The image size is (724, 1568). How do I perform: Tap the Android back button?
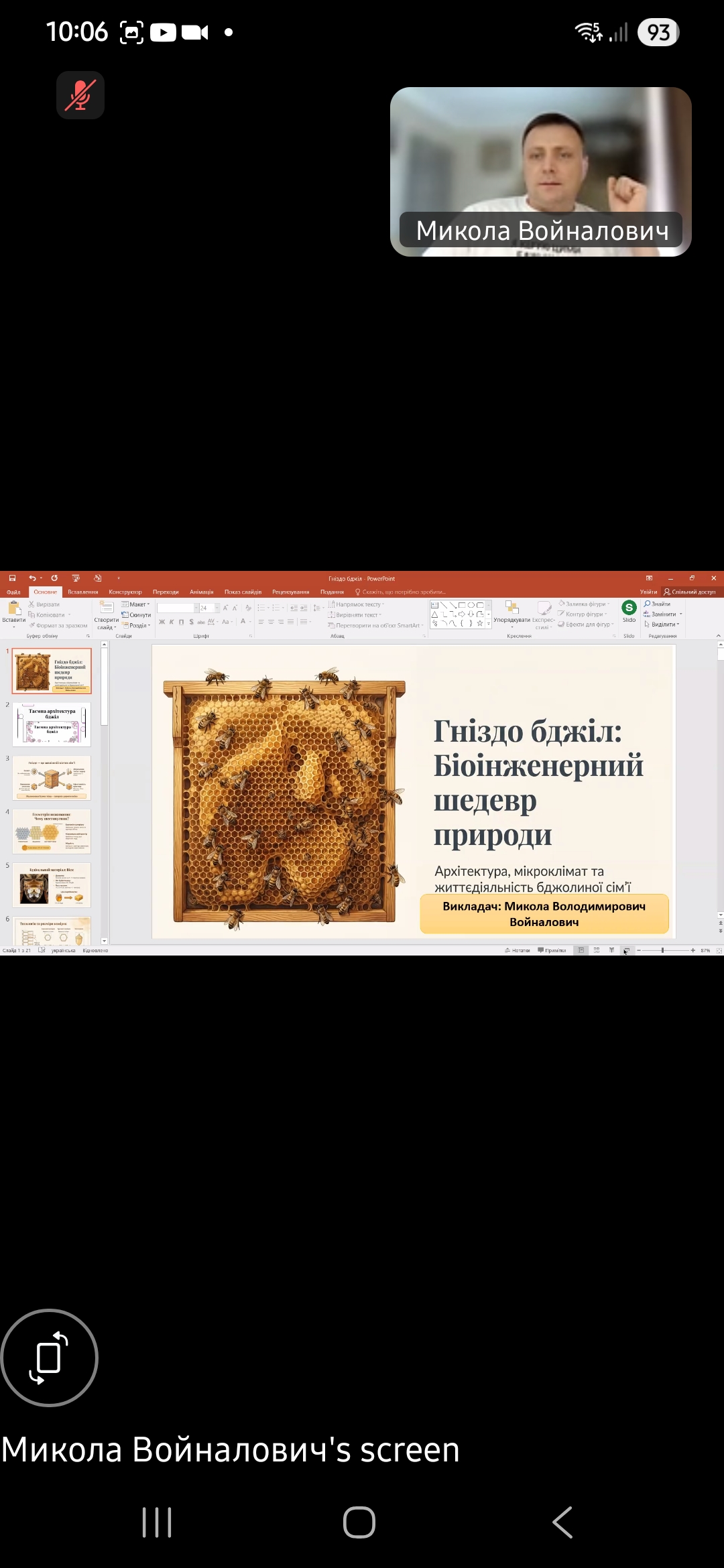point(562,1522)
